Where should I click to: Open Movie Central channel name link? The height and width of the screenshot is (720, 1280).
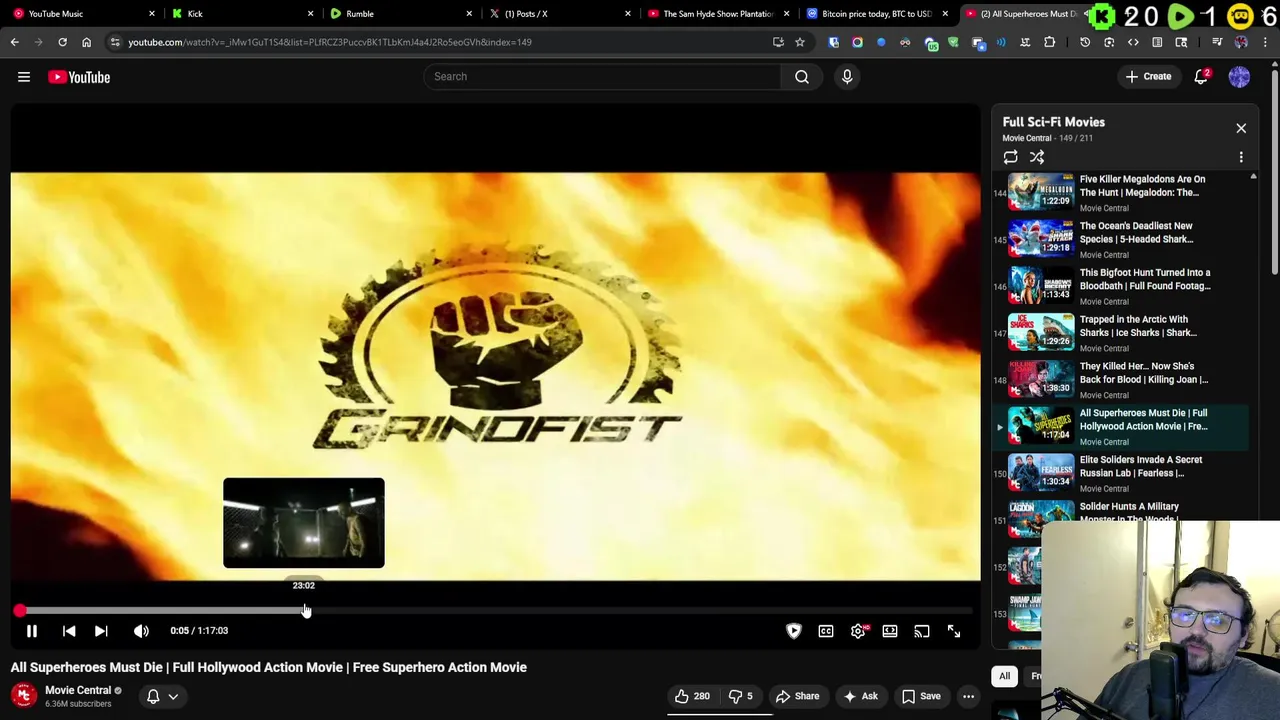(x=78, y=690)
